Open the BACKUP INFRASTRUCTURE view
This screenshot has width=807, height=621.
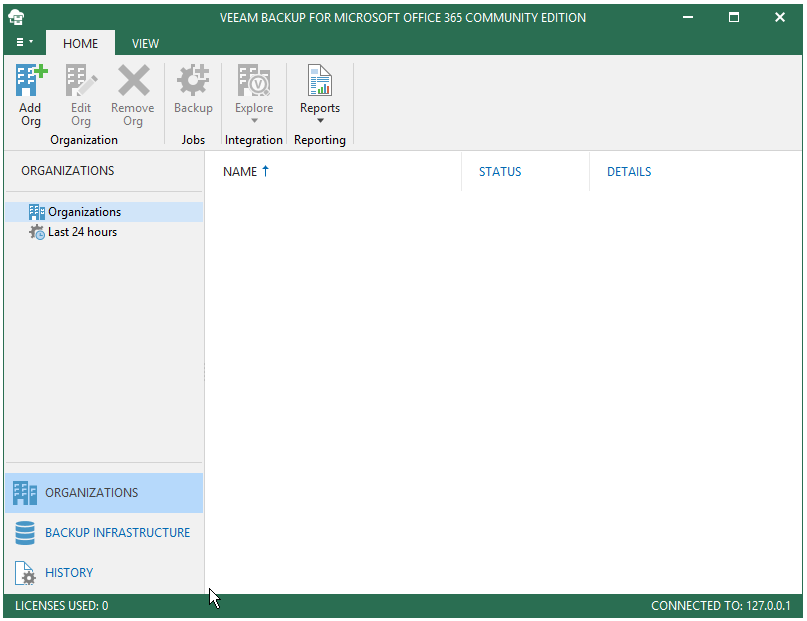pyautogui.click(x=104, y=533)
